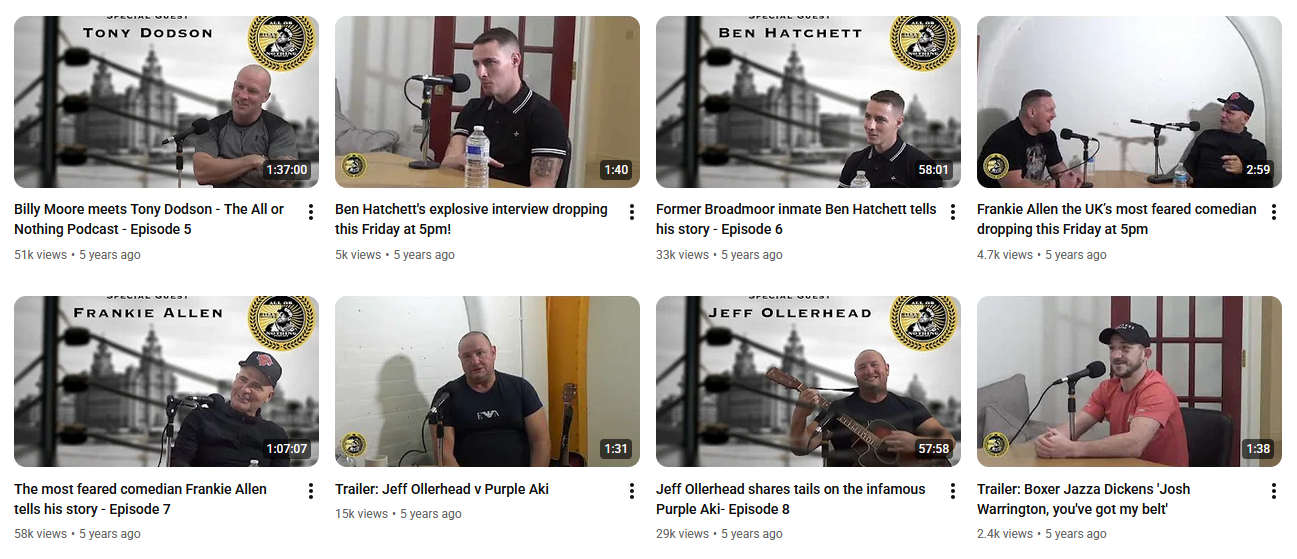Open the Ben Hatchett 58:01 episode thumbnail
Screen dimensions: 1297x559
pyautogui.click(x=808, y=102)
